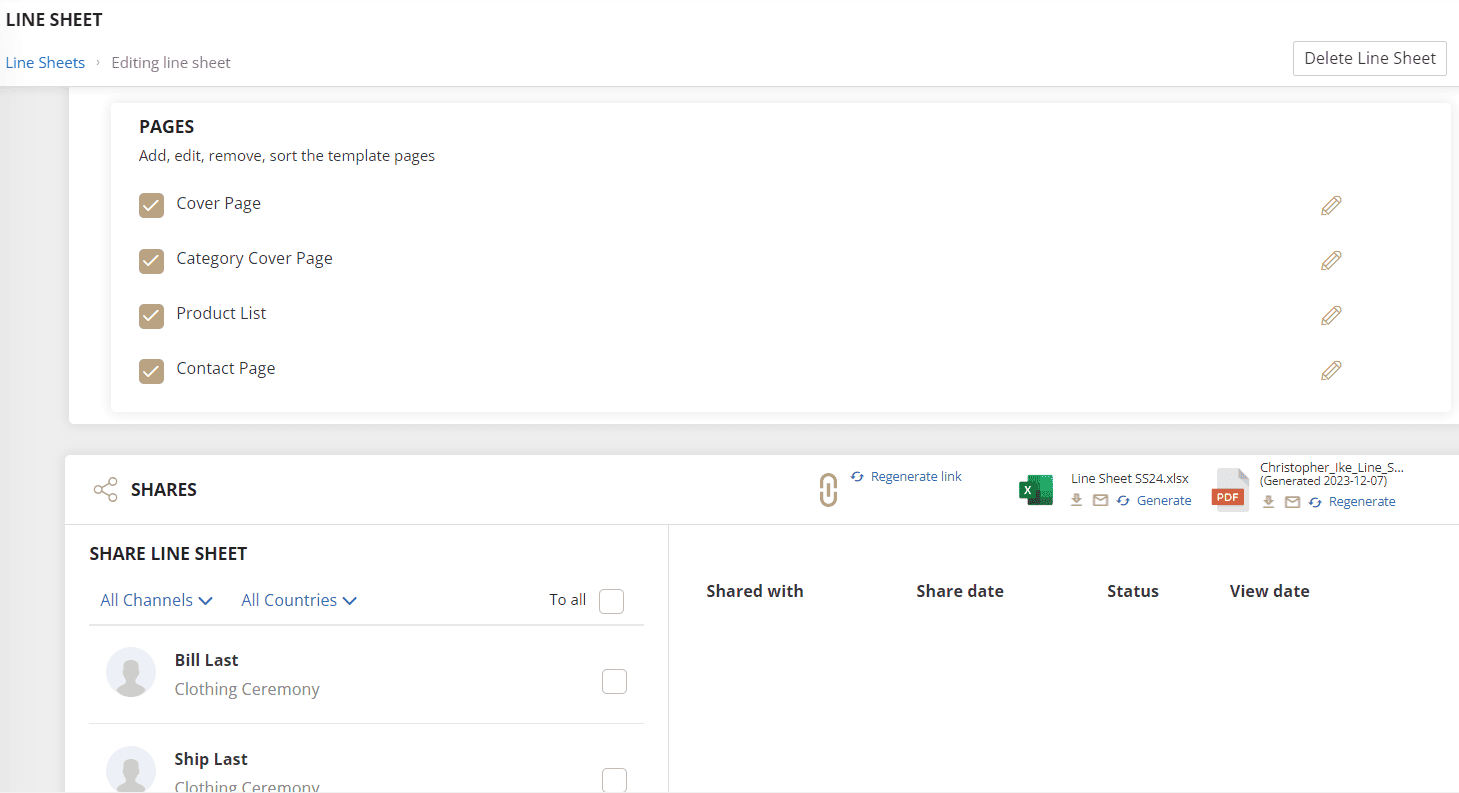Check the 'To all' checkbox

[x=611, y=601]
